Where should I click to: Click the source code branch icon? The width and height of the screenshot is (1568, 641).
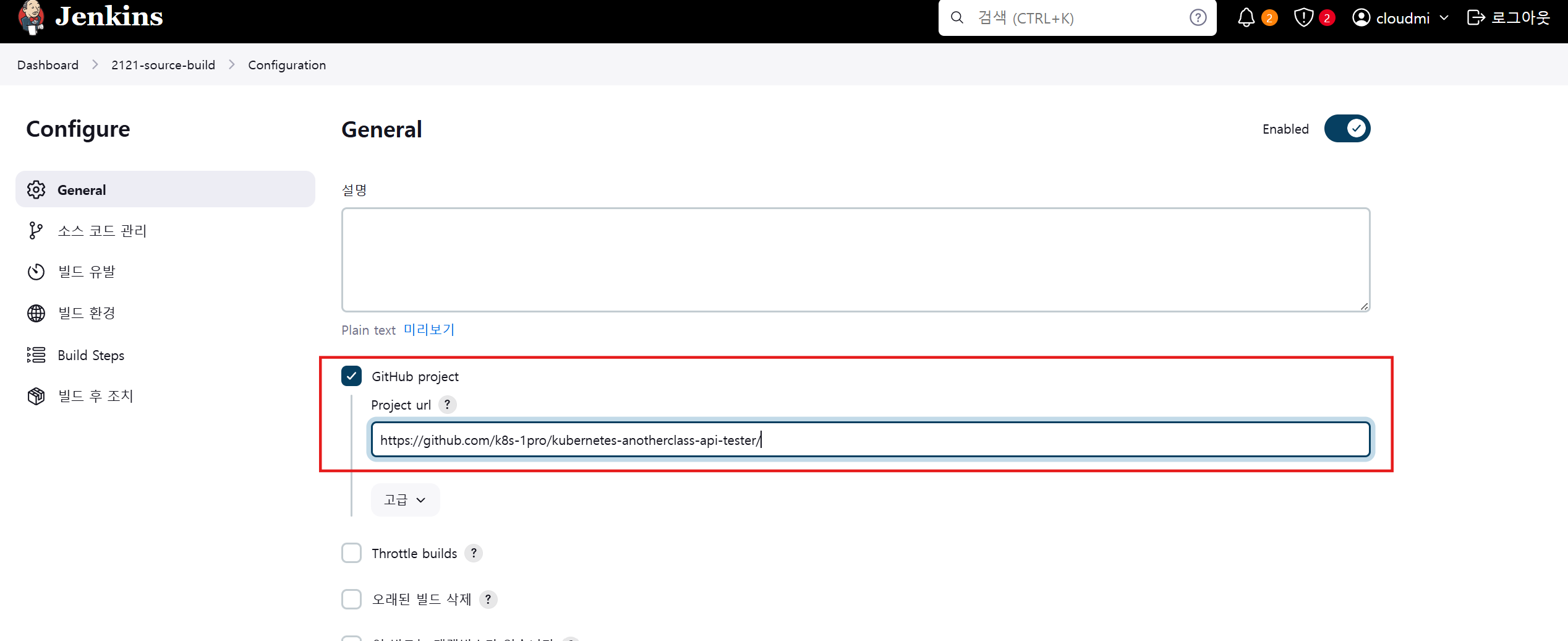36,231
